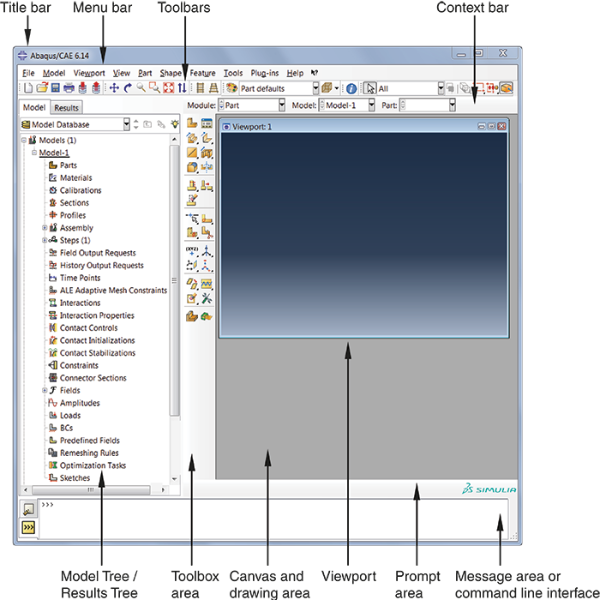Toggle the light bulb tree icon
Image resolution: width=600 pixels, height=600 pixels.
click(x=175, y=124)
